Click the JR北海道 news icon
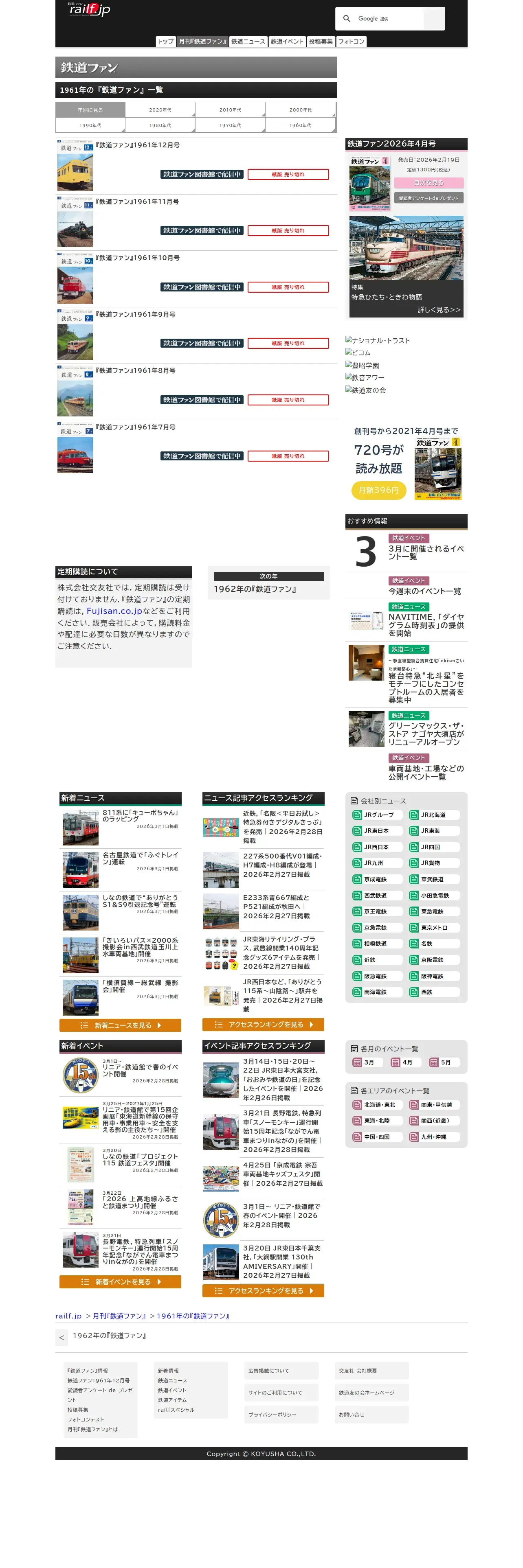Viewport: 523px width, 1568px height. click(414, 815)
